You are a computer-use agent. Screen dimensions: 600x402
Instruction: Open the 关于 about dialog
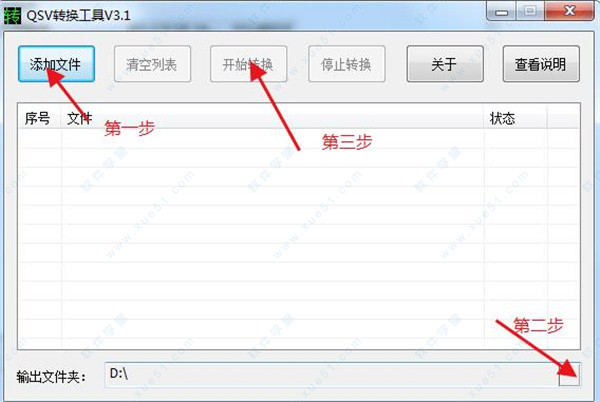pyautogui.click(x=445, y=64)
